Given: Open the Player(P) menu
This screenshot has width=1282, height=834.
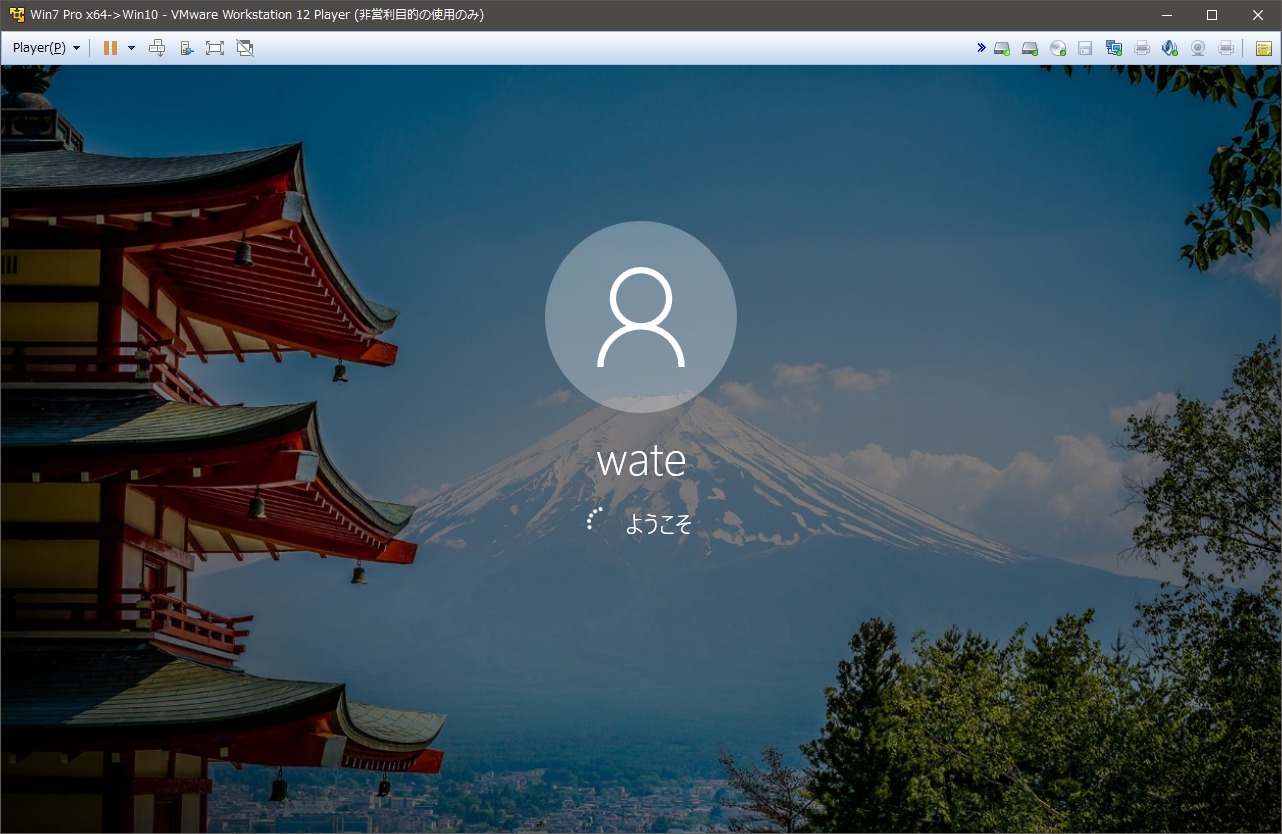Looking at the screenshot, I should 46,48.
